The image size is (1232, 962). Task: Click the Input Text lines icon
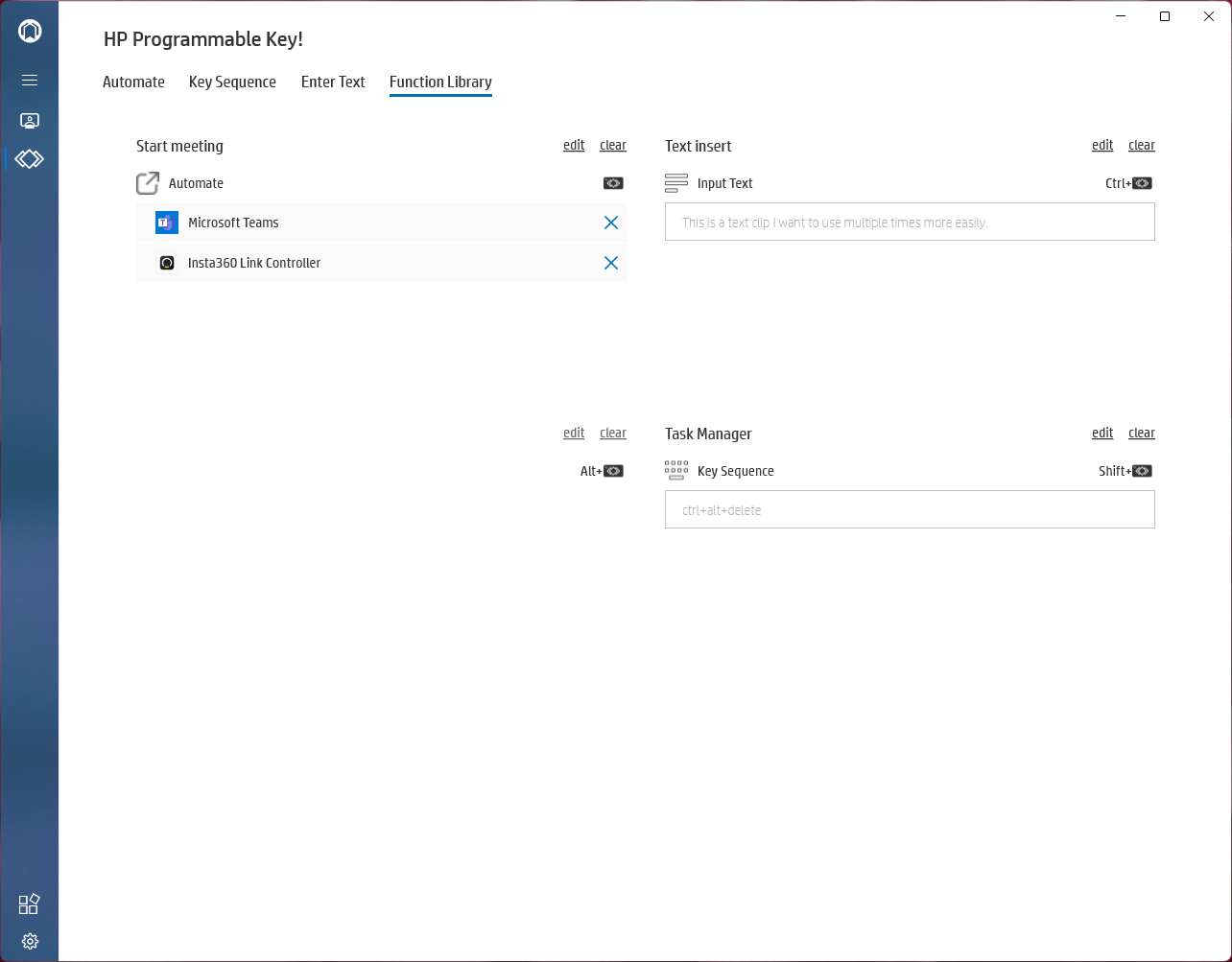coord(676,183)
